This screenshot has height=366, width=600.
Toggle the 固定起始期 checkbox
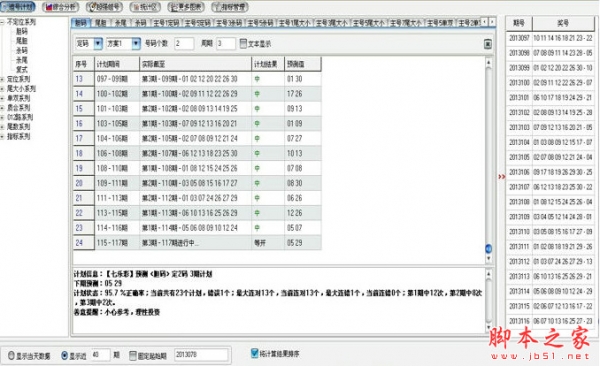(x=133, y=356)
